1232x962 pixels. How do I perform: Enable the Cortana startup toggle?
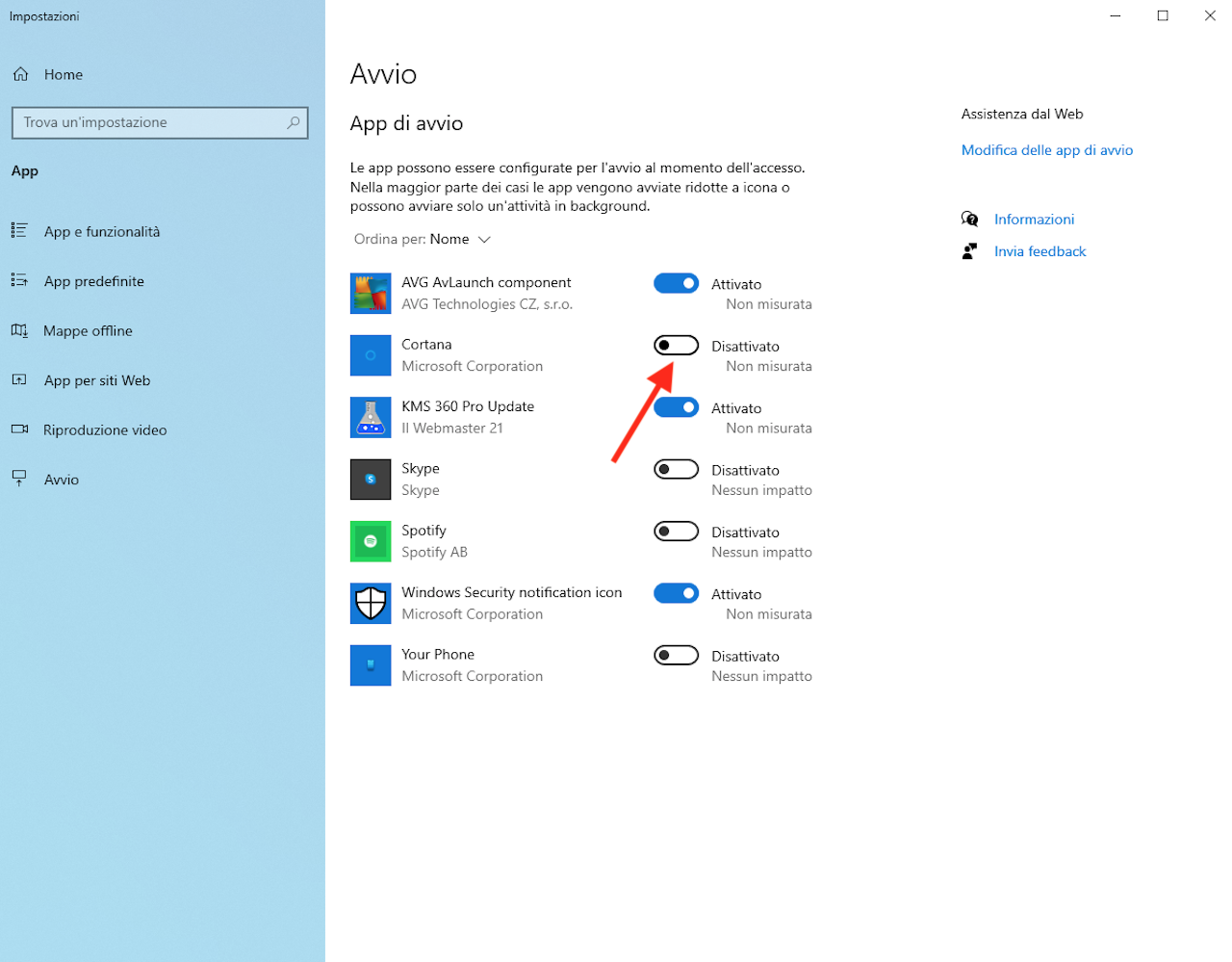[677, 345]
